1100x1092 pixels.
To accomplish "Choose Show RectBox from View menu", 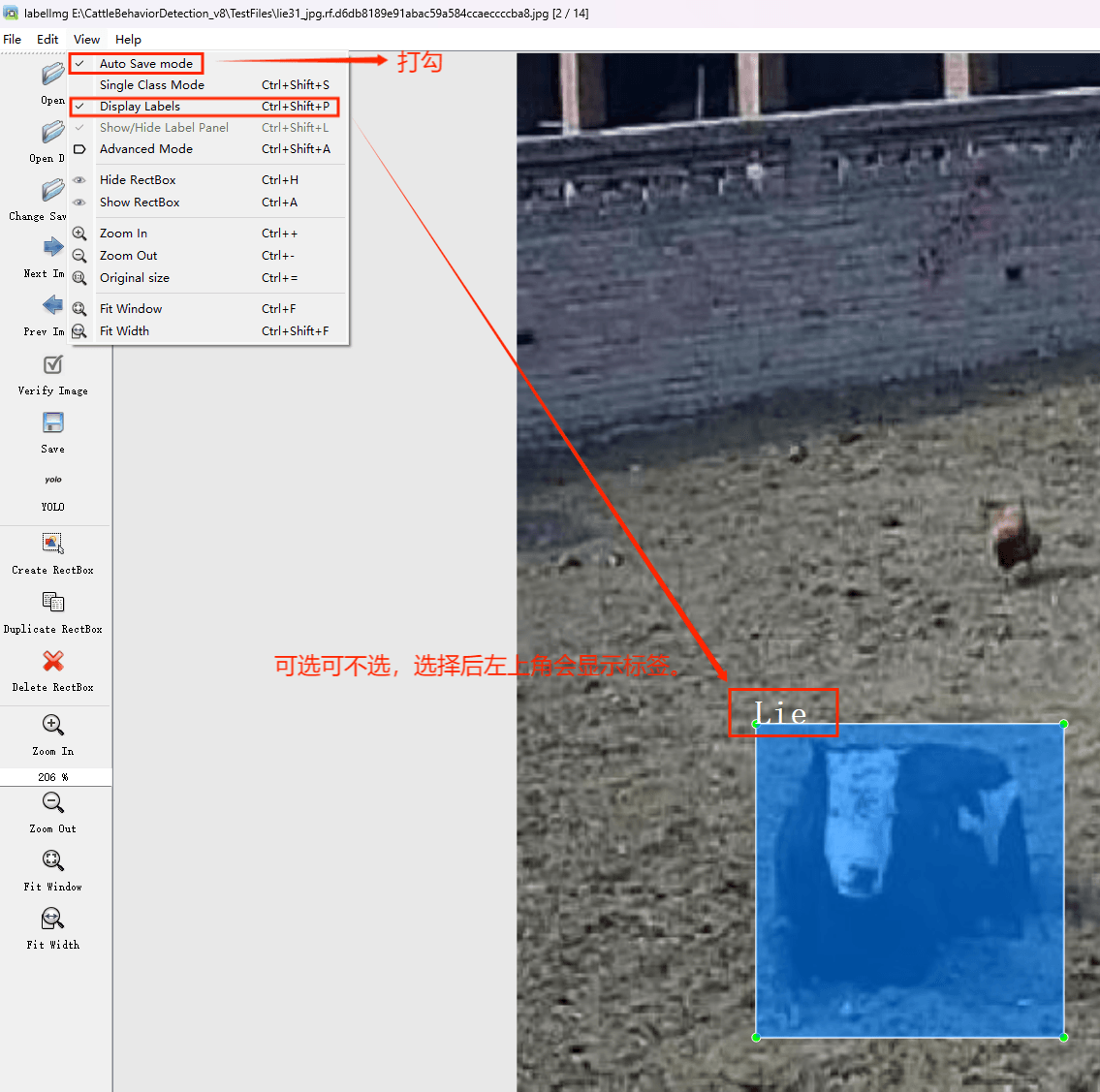I will [x=208, y=202].
